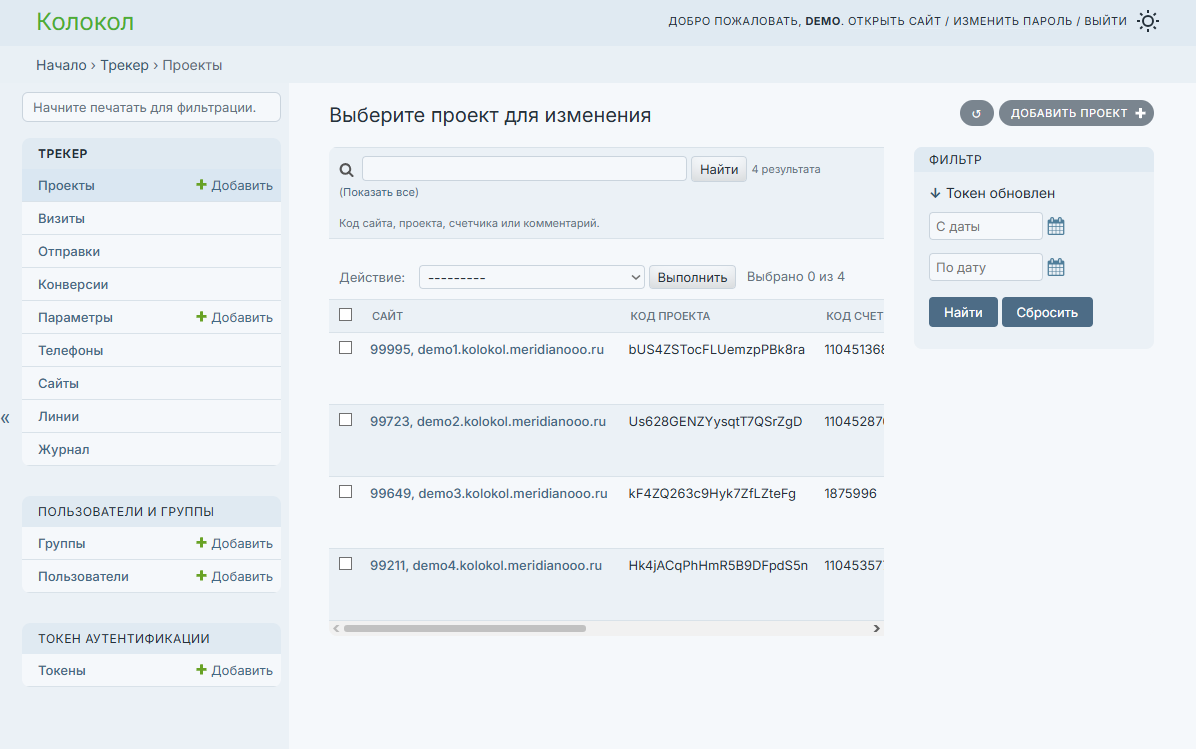Open Сайты in the sidebar
The image size is (1196, 749).
(x=59, y=384)
